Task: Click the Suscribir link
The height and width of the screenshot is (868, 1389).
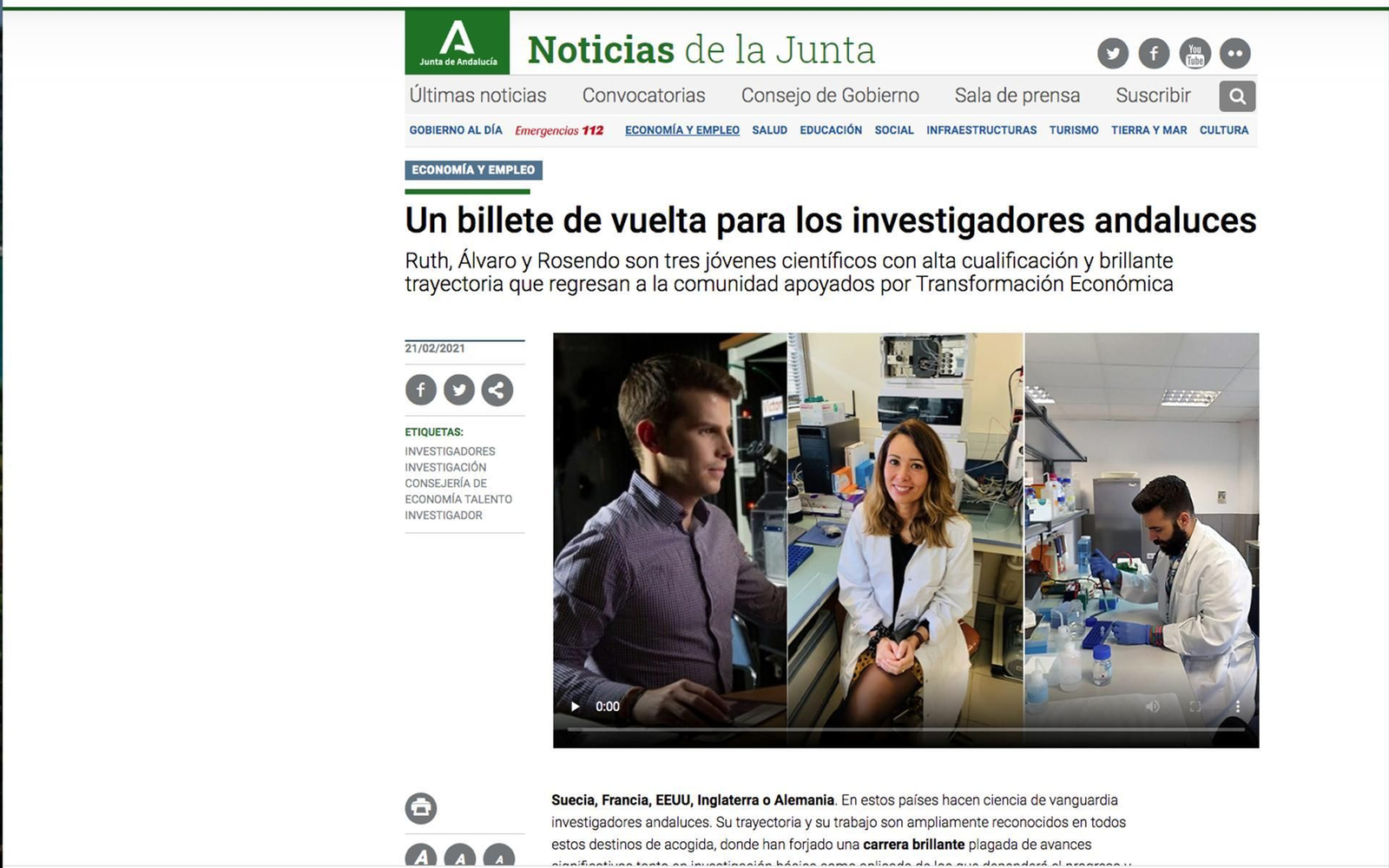Action: pyautogui.click(x=1153, y=95)
